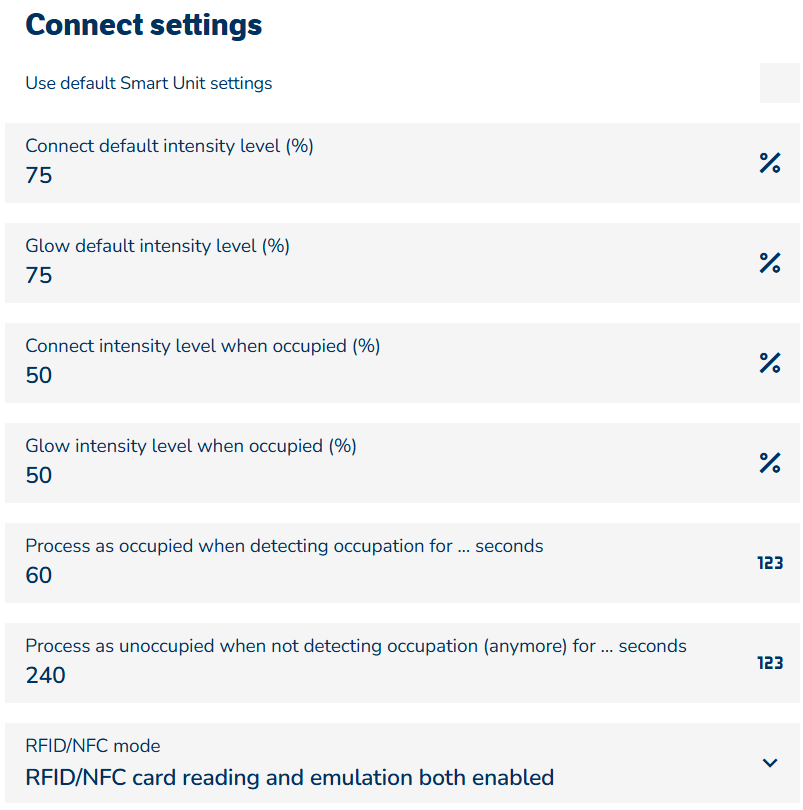Click 123 icon for unoccupied detection seconds

coord(769,663)
